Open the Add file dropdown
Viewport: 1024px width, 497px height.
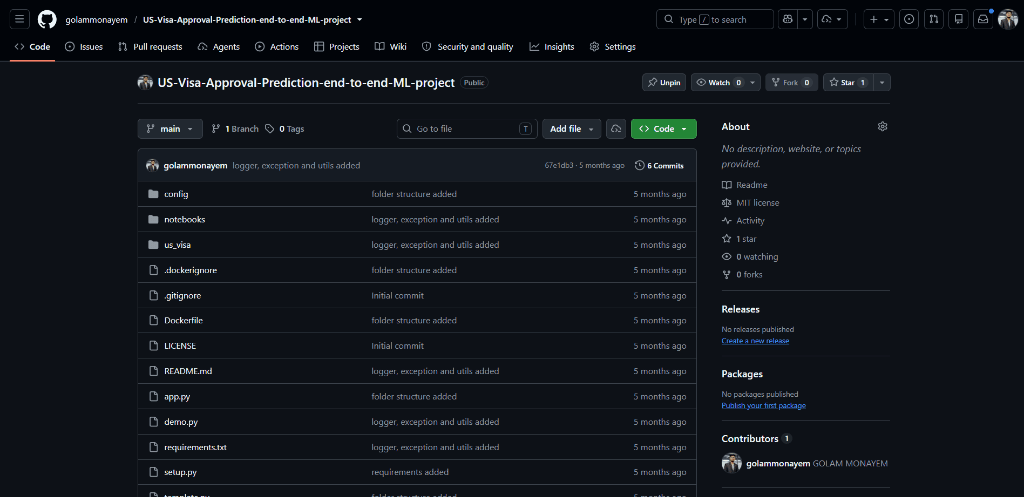coord(571,129)
